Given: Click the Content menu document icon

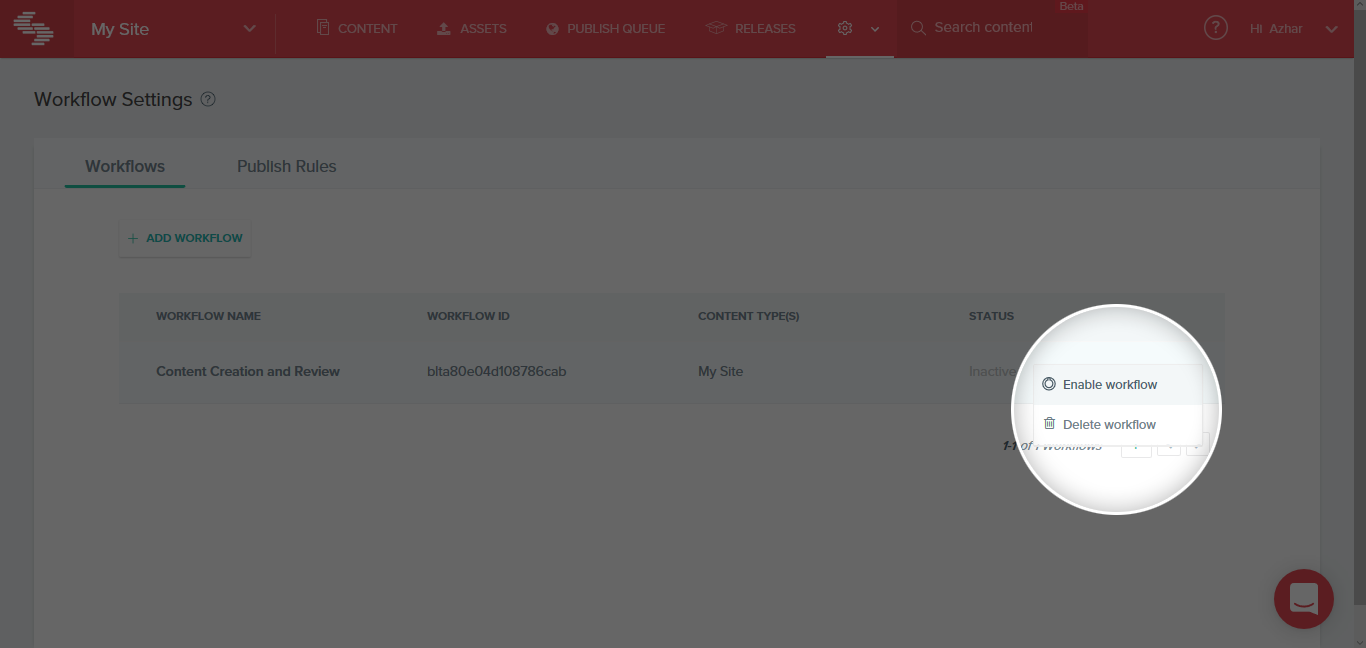Looking at the screenshot, I should 323,28.
